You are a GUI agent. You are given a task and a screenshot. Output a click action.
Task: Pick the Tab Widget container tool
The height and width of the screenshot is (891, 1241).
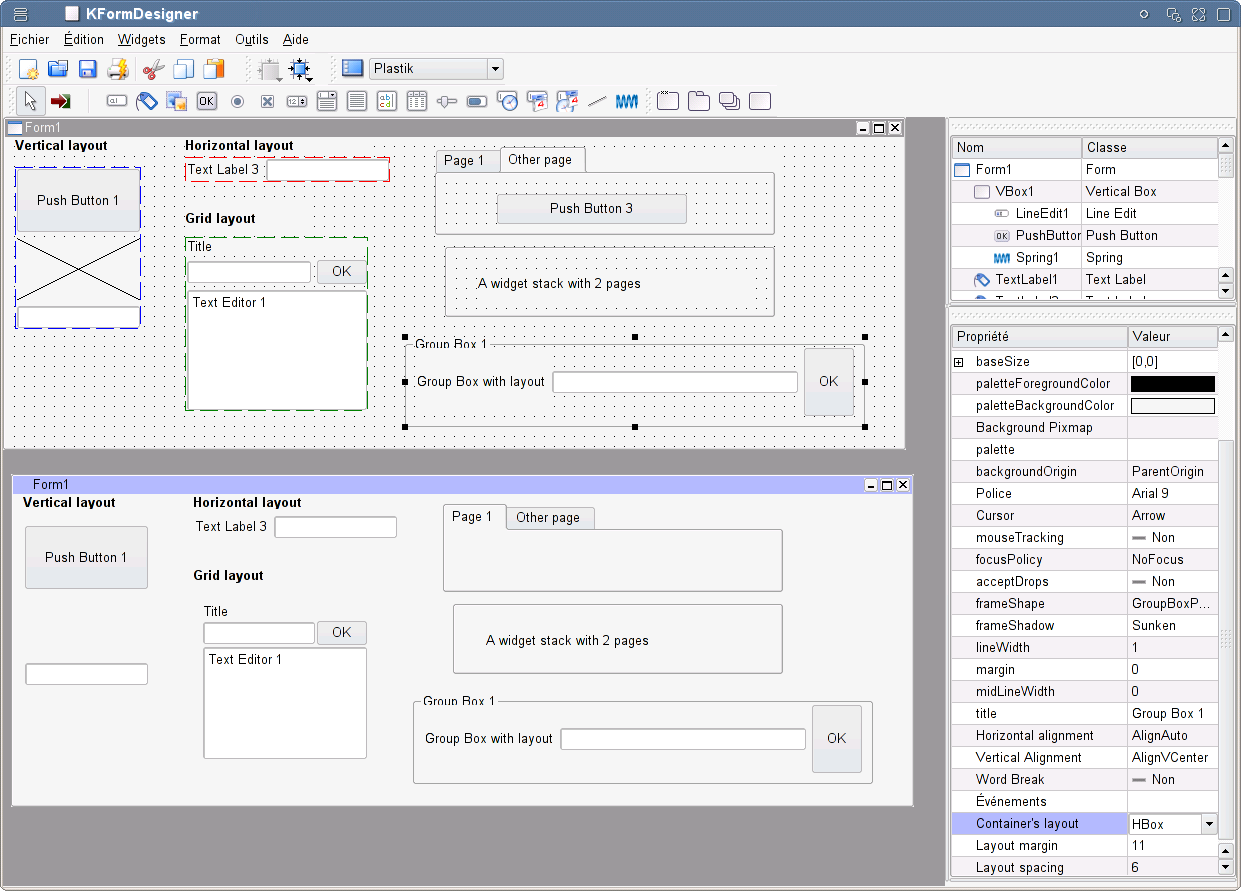(699, 101)
